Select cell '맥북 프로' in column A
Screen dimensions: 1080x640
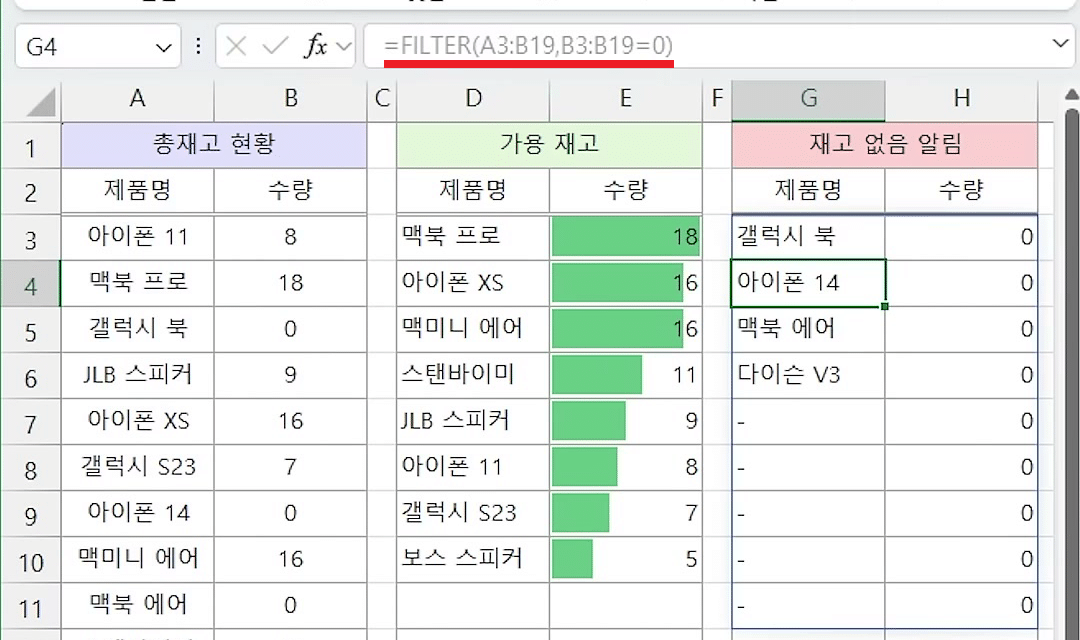coord(138,283)
